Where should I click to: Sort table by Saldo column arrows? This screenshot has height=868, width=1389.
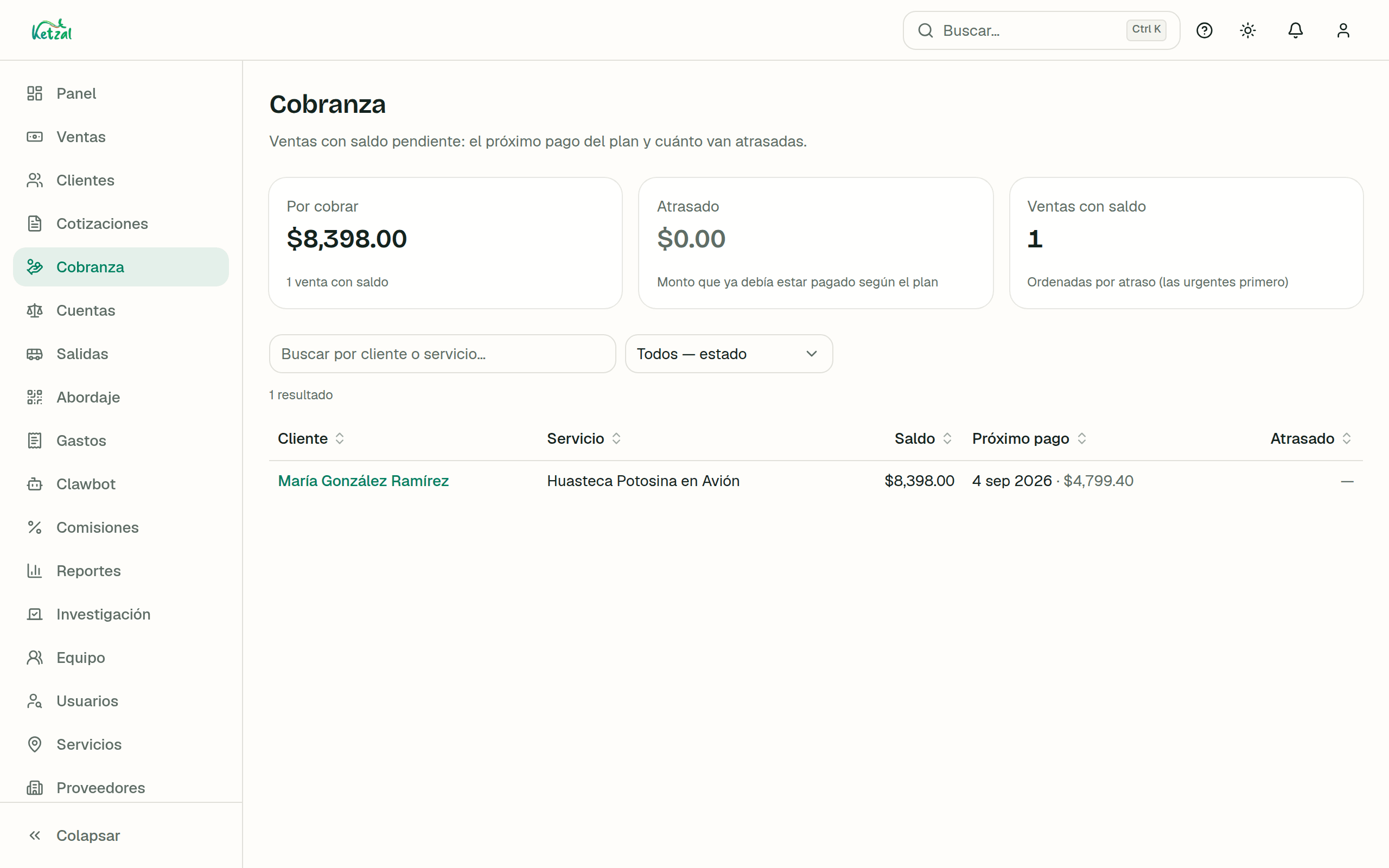tap(948, 438)
